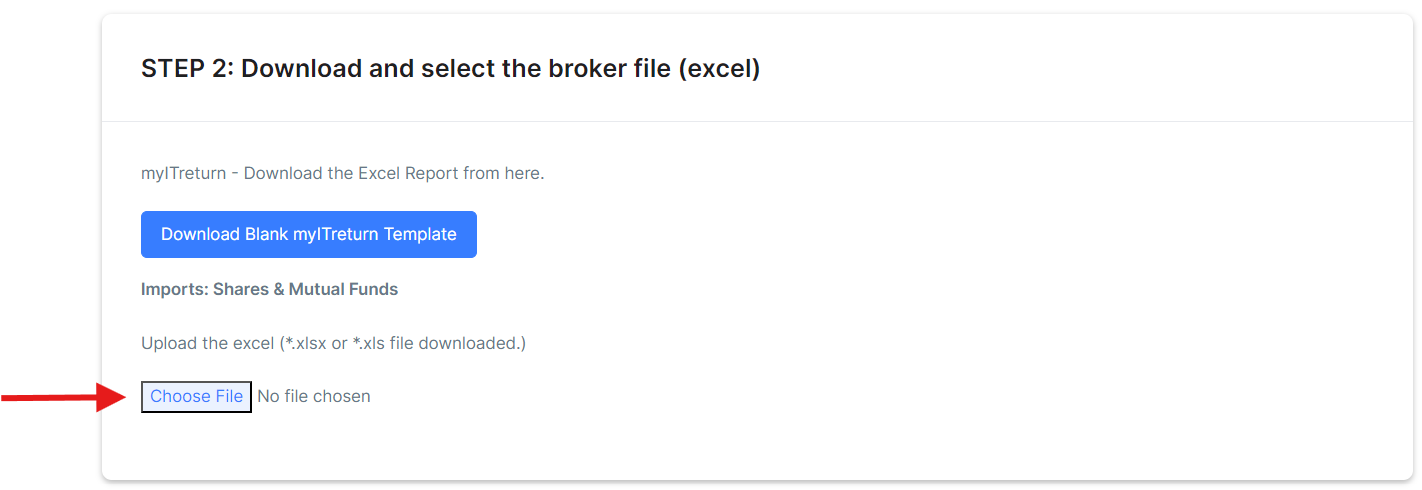Click the 'Upload the excel' instruction text

click(x=207, y=343)
